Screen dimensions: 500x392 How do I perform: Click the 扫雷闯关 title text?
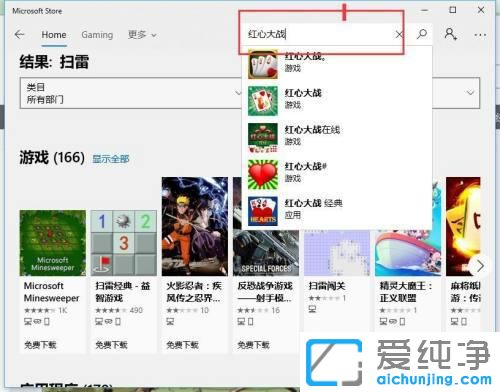327,286
